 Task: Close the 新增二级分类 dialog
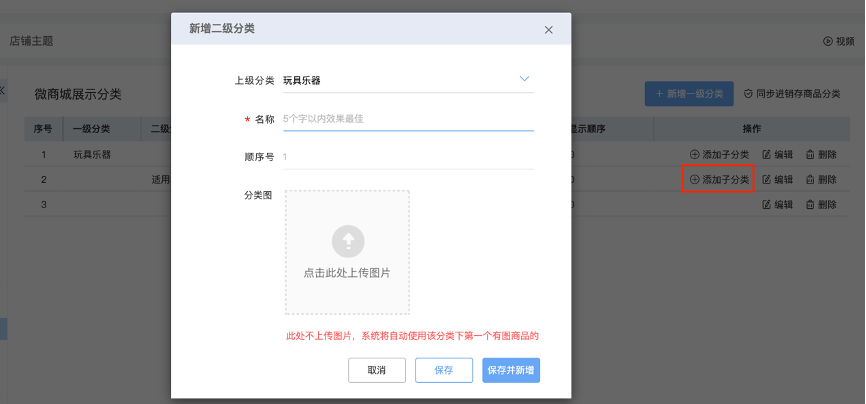[x=548, y=30]
